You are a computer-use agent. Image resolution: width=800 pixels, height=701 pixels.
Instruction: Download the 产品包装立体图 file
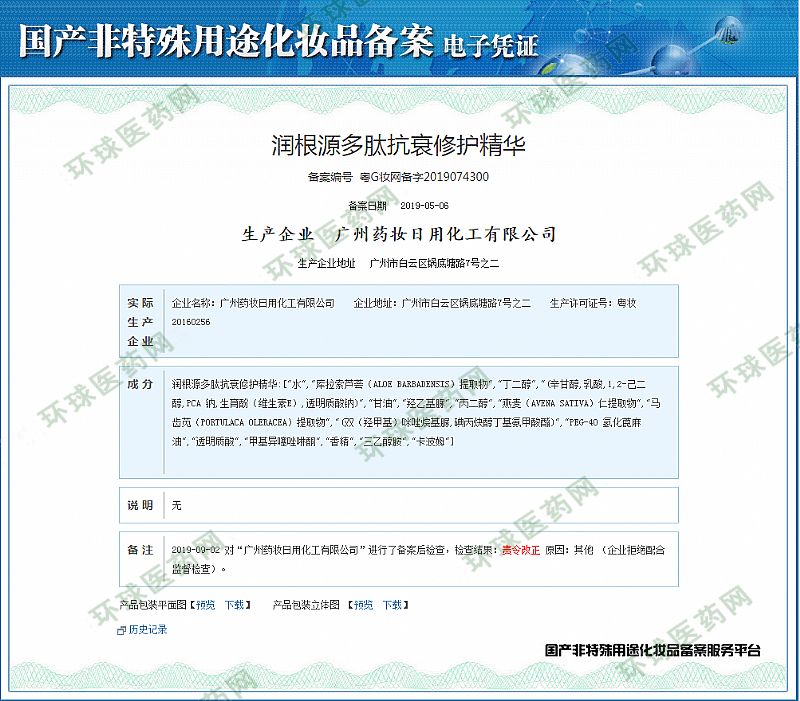tap(391, 605)
